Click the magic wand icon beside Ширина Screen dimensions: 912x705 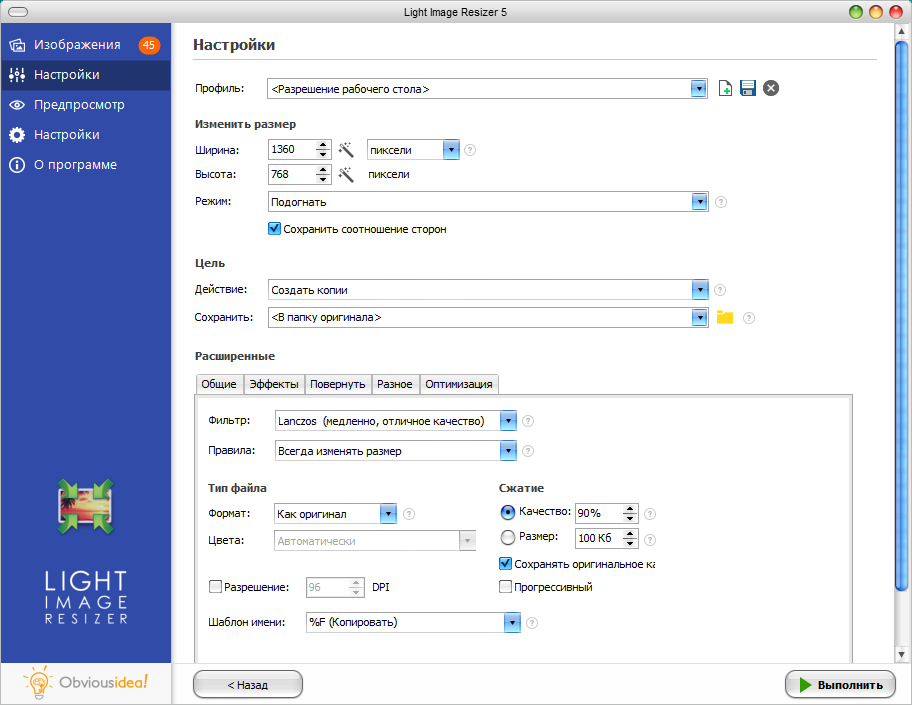pyautogui.click(x=346, y=150)
